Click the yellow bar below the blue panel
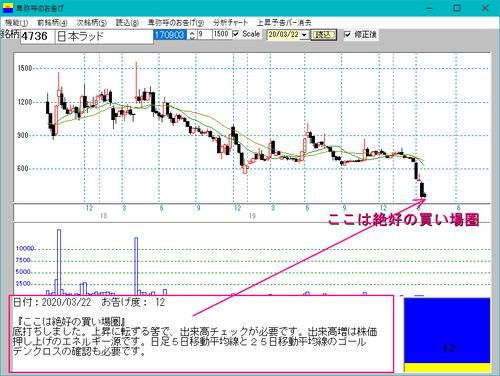 click(447, 368)
